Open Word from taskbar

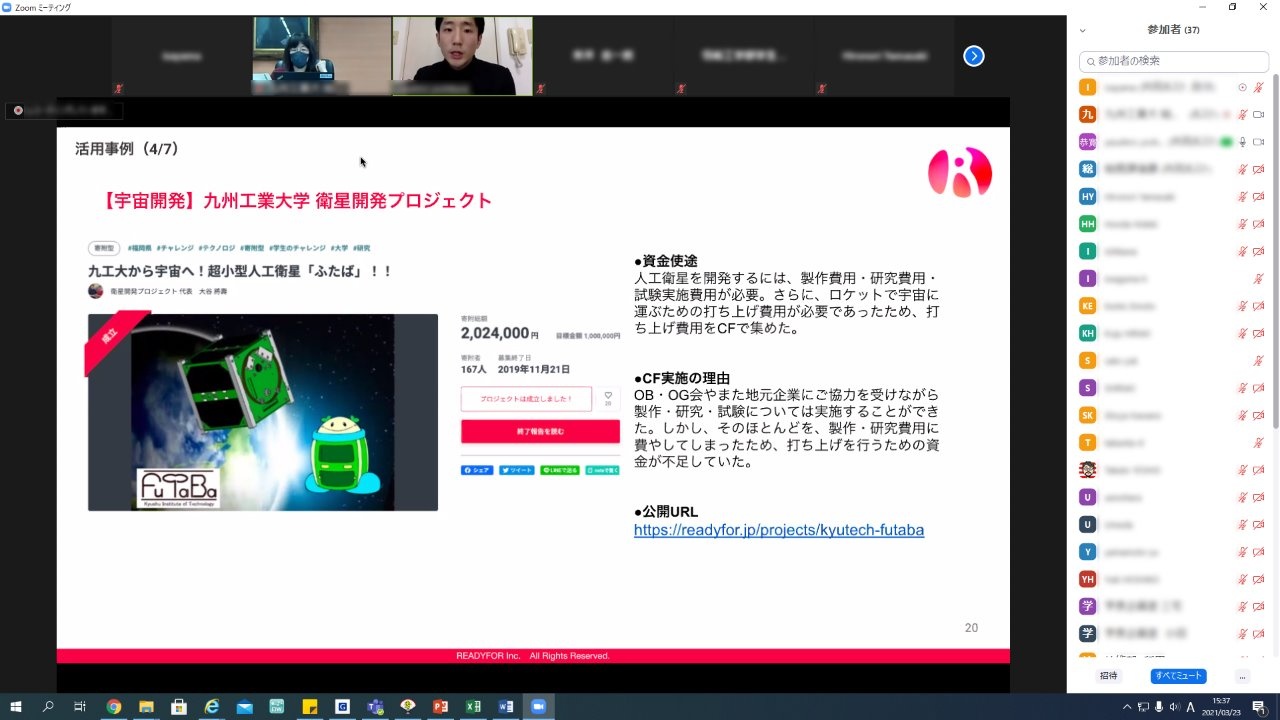point(506,706)
